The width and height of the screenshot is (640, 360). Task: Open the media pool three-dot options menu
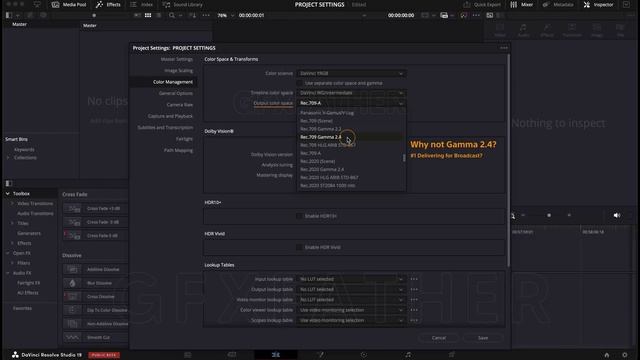[x=206, y=15]
